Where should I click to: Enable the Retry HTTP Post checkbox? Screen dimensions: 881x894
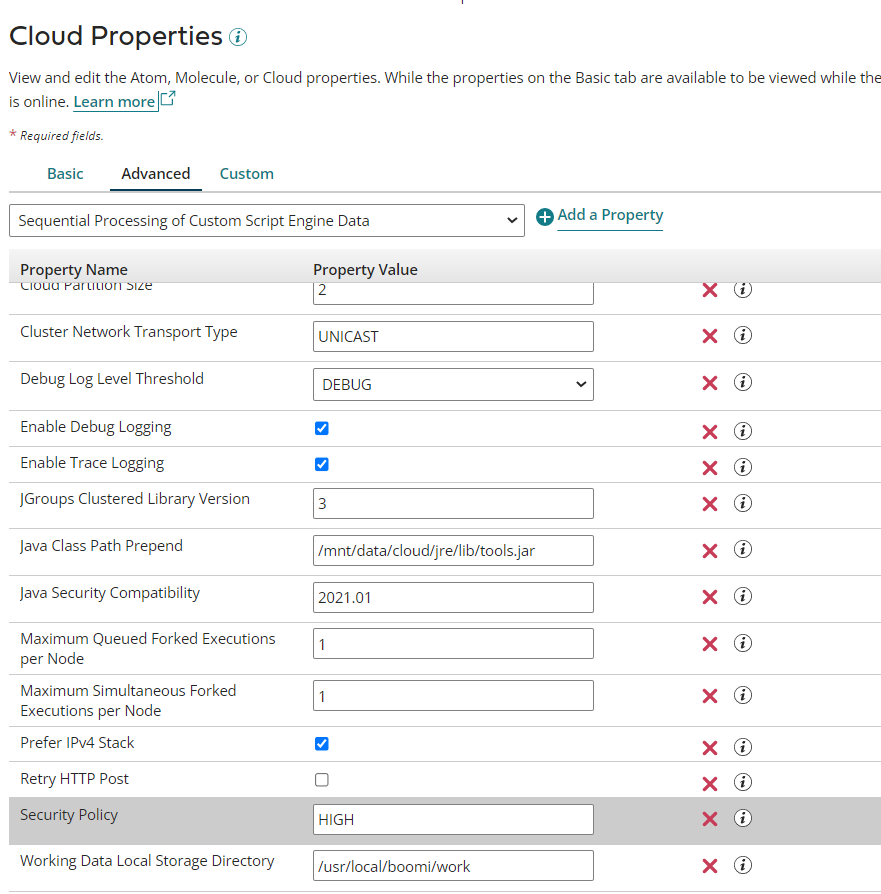click(x=322, y=780)
